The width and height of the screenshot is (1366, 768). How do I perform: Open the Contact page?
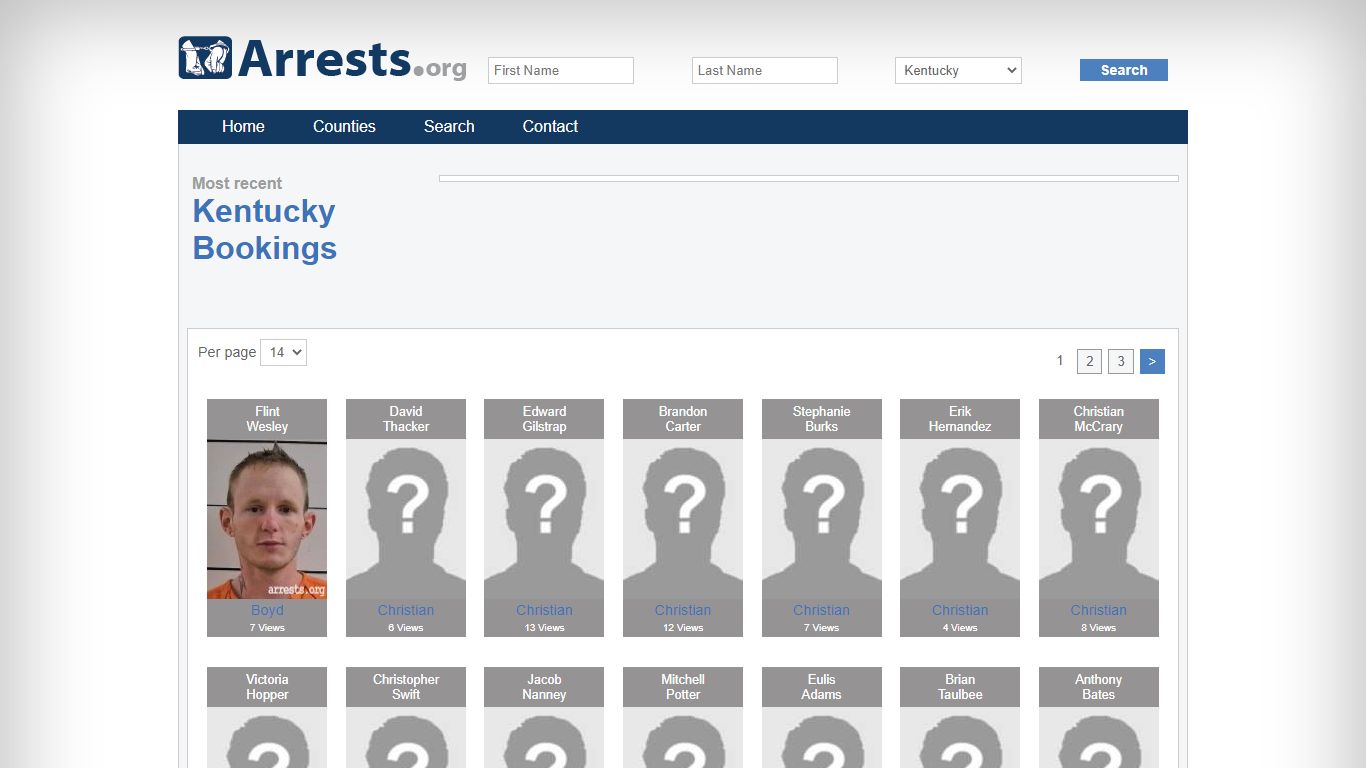coord(550,126)
